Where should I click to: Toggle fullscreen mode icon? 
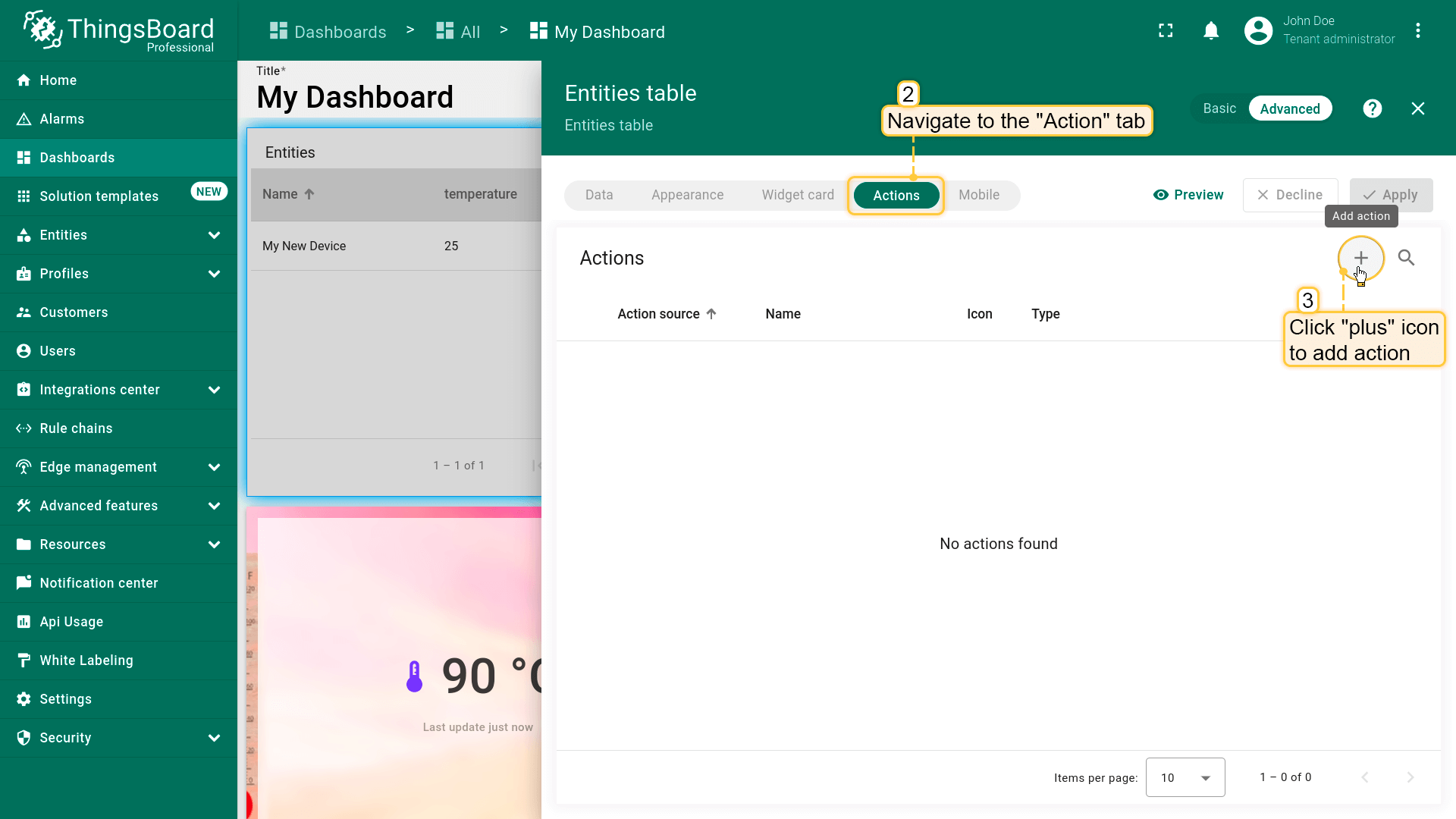click(1166, 31)
